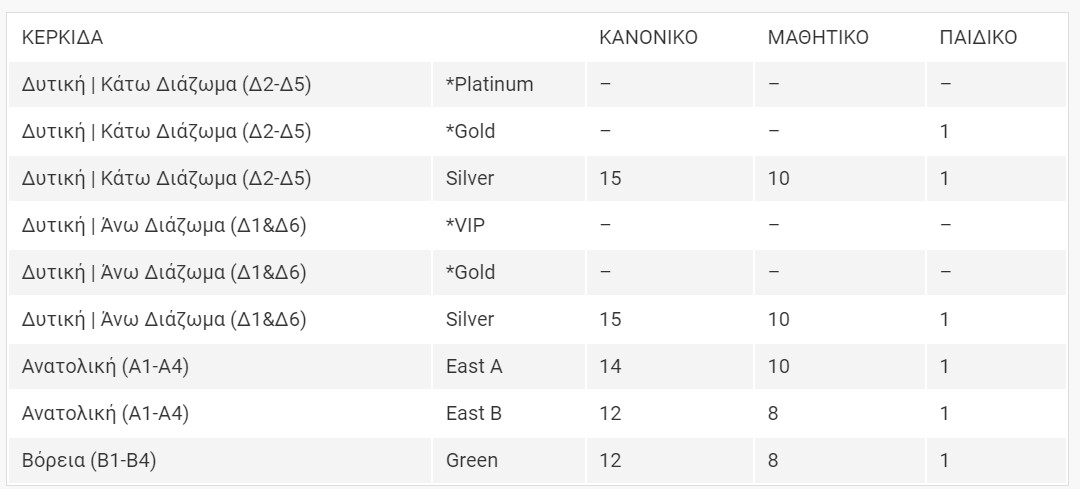1080x489 pixels.
Task: Click the ΜΑΘΗΤΙΚΟ column header
Action: [x=818, y=37]
